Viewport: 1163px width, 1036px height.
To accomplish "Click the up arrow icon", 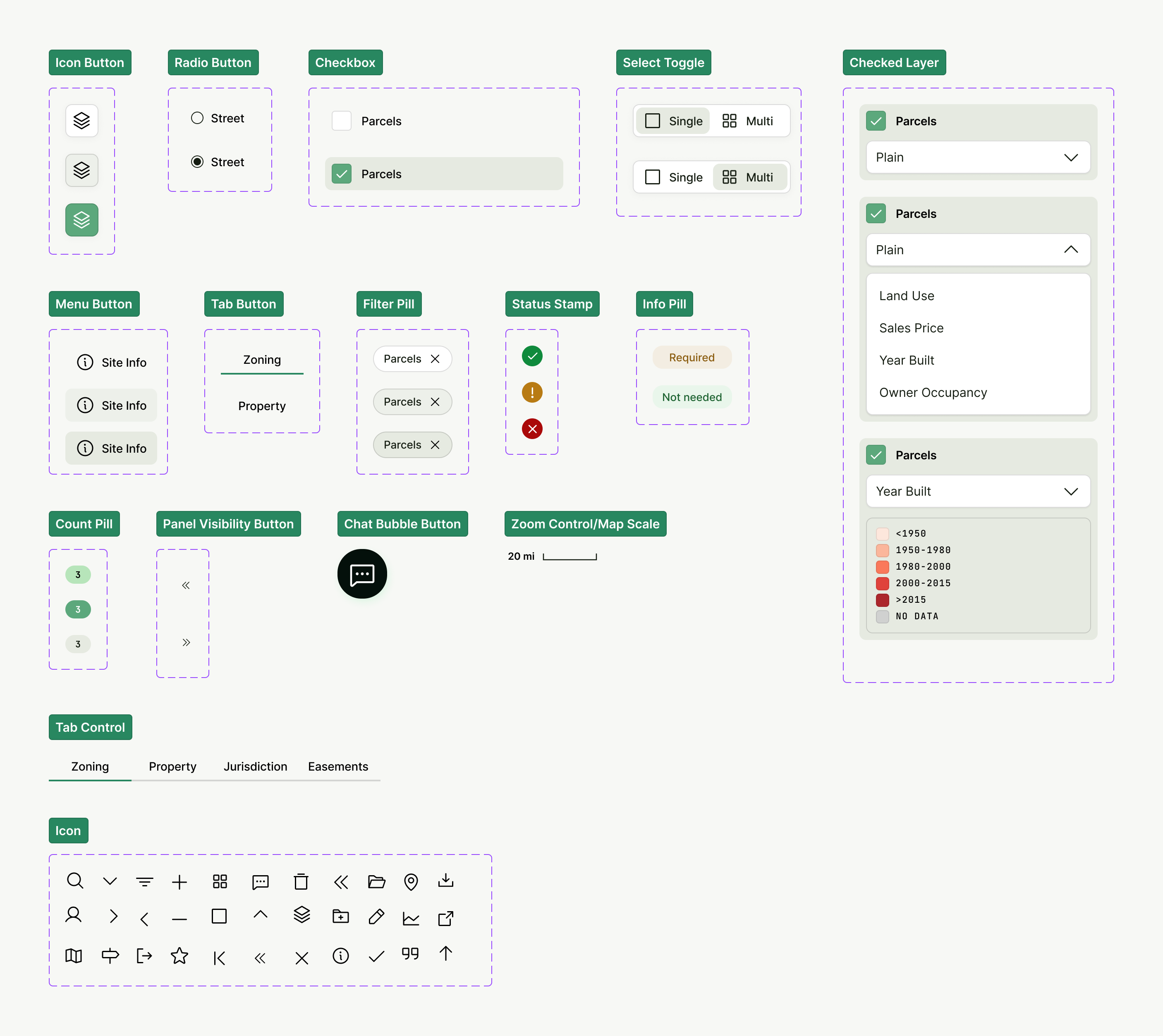I will click(445, 953).
